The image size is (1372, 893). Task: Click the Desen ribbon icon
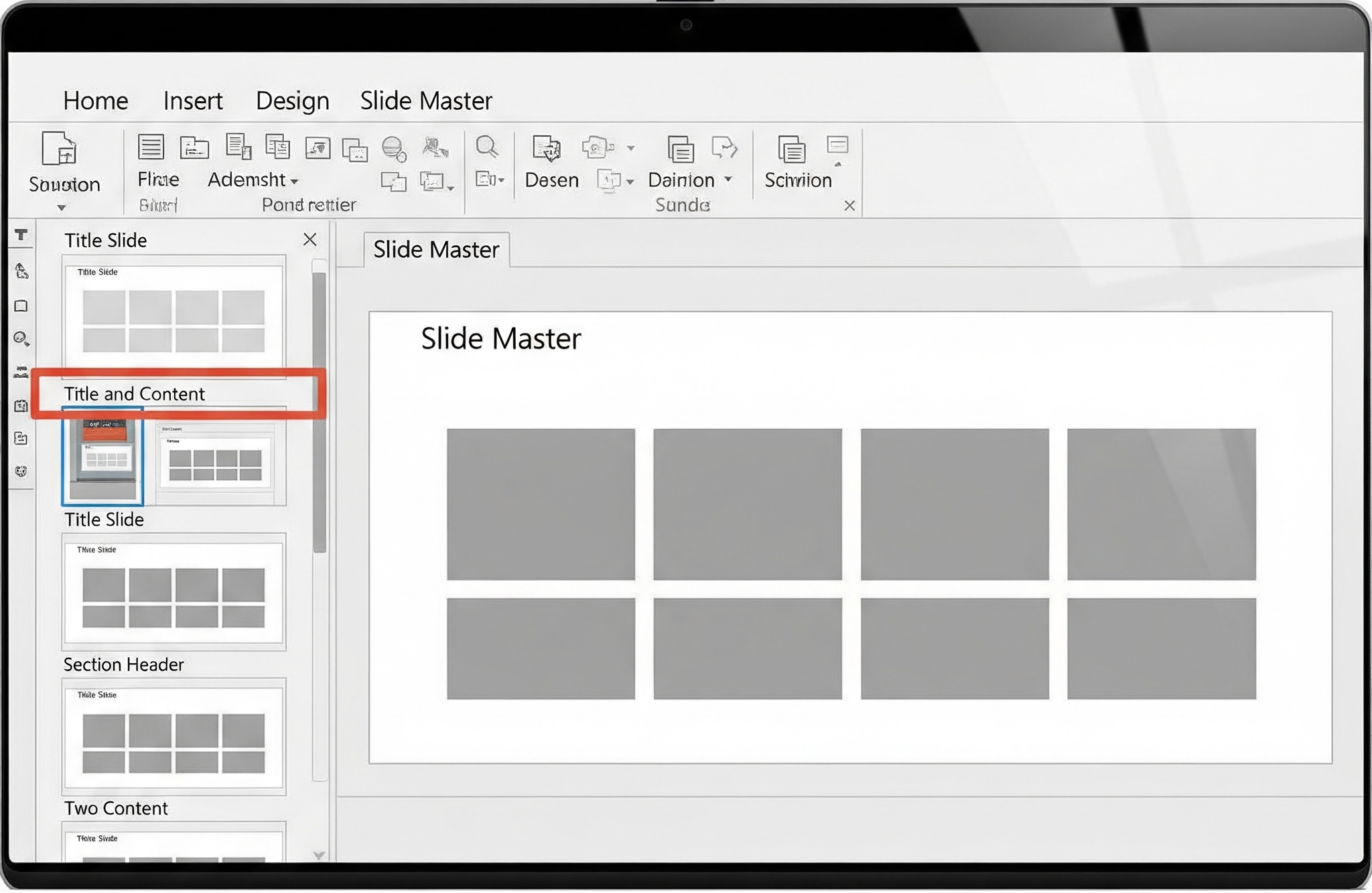pyautogui.click(x=546, y=149)
